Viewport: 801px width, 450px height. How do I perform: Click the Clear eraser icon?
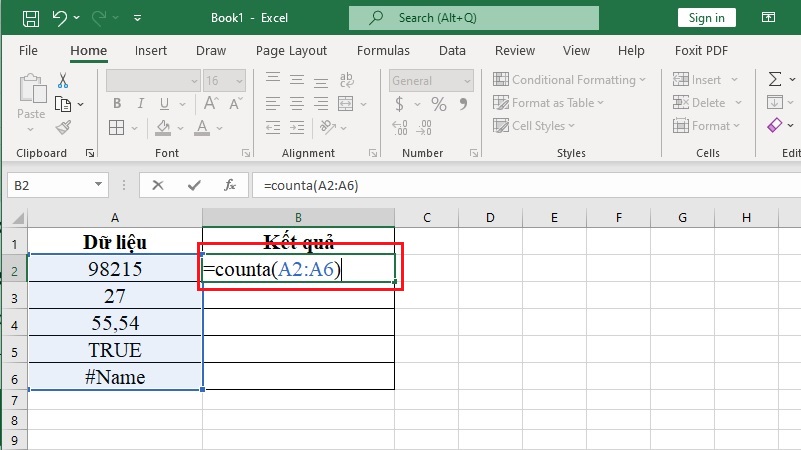(x=775, y=125)
